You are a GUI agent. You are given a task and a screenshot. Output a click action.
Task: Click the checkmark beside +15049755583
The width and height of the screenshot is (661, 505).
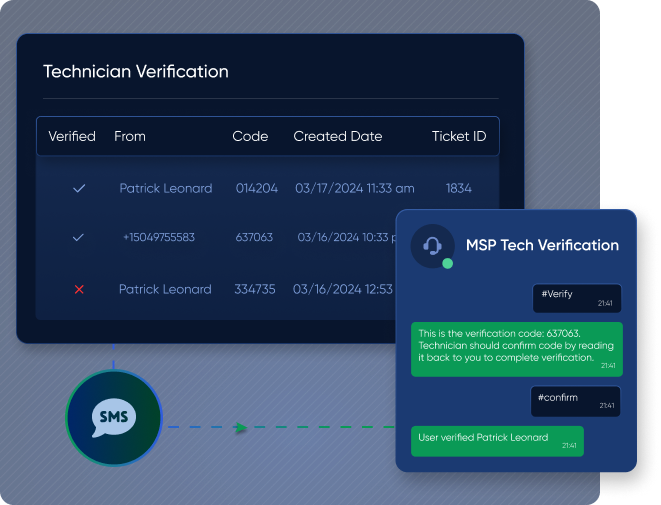pos(79,238)
